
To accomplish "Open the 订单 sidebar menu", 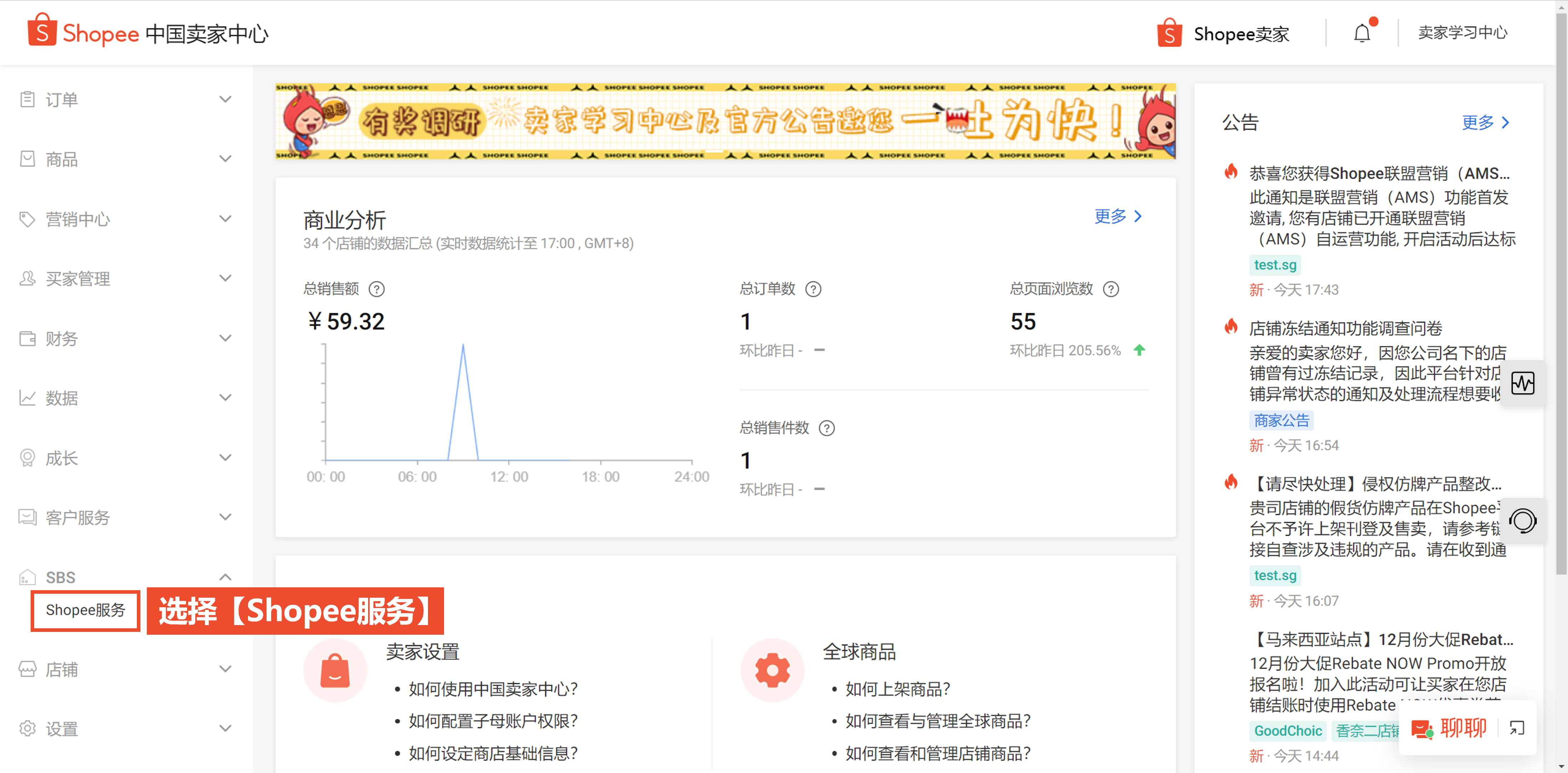I will pyautogui.click(x=126, y=99).
